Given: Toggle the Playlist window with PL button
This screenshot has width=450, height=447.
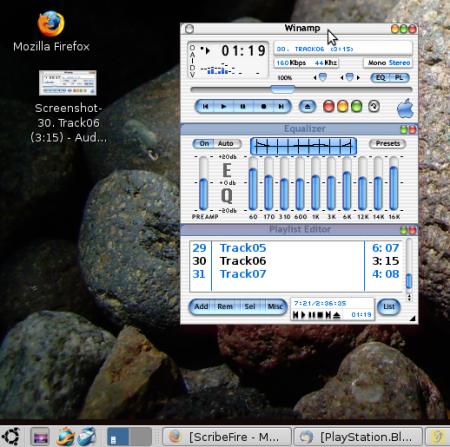Looking at the screenshot, I should point(399,78).
